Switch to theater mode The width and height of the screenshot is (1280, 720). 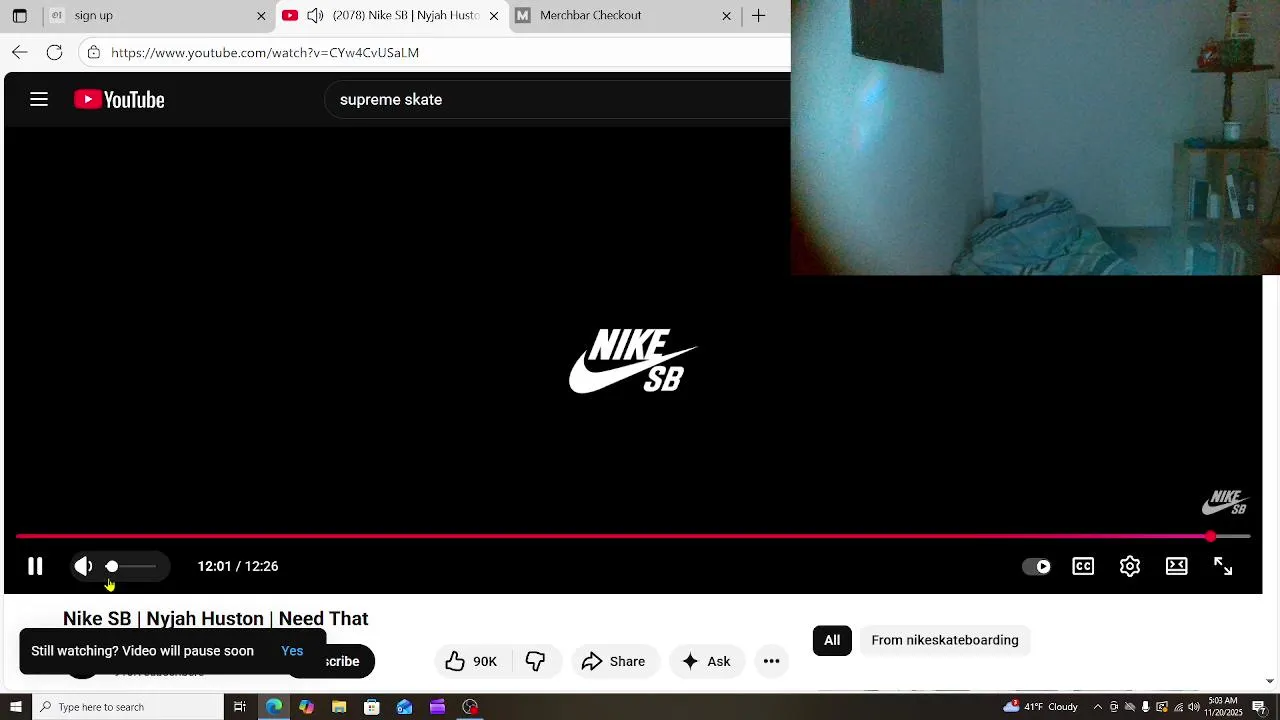coord(1177,566)
